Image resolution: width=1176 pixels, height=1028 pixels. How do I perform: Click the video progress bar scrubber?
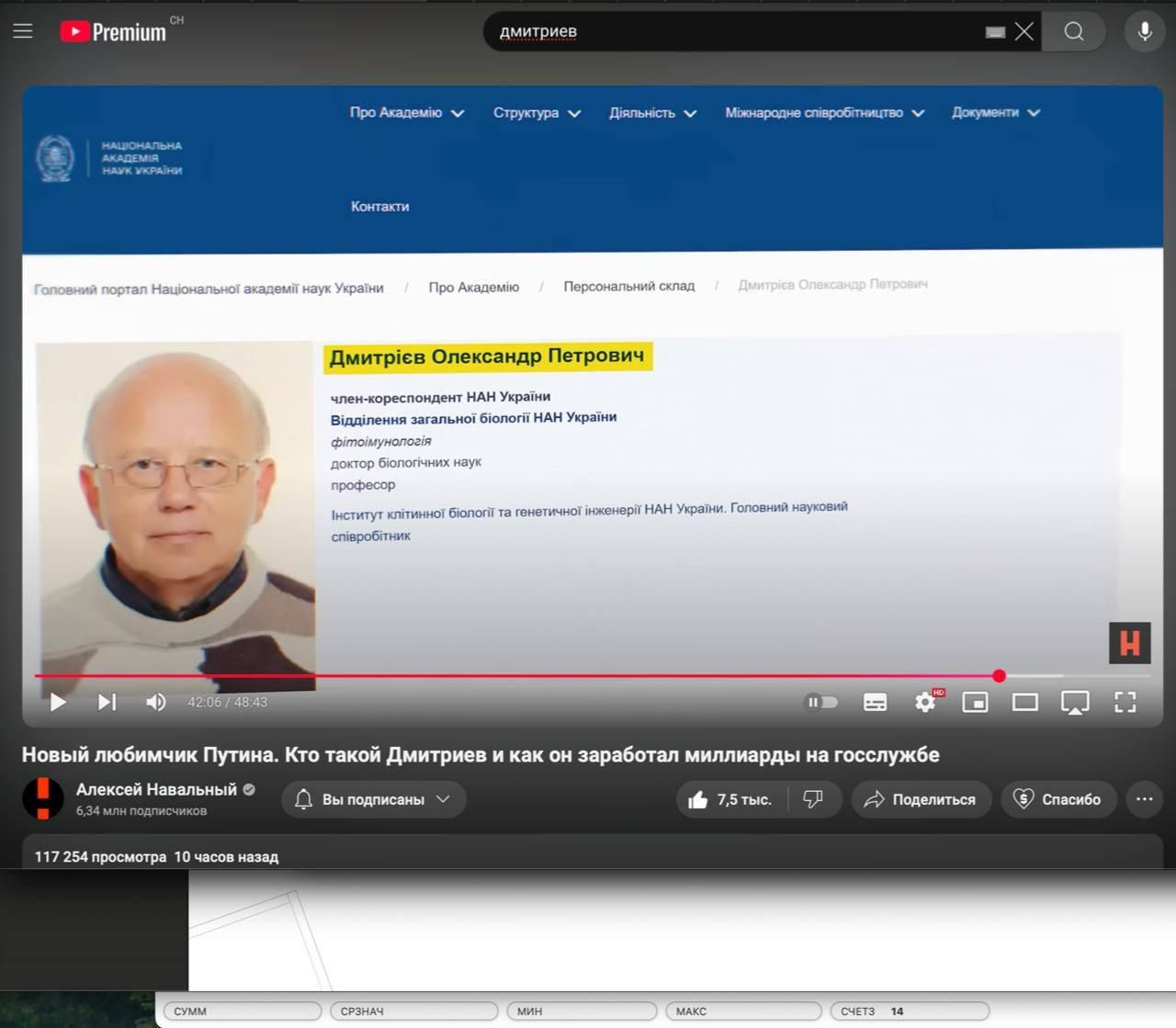[999, 676]
